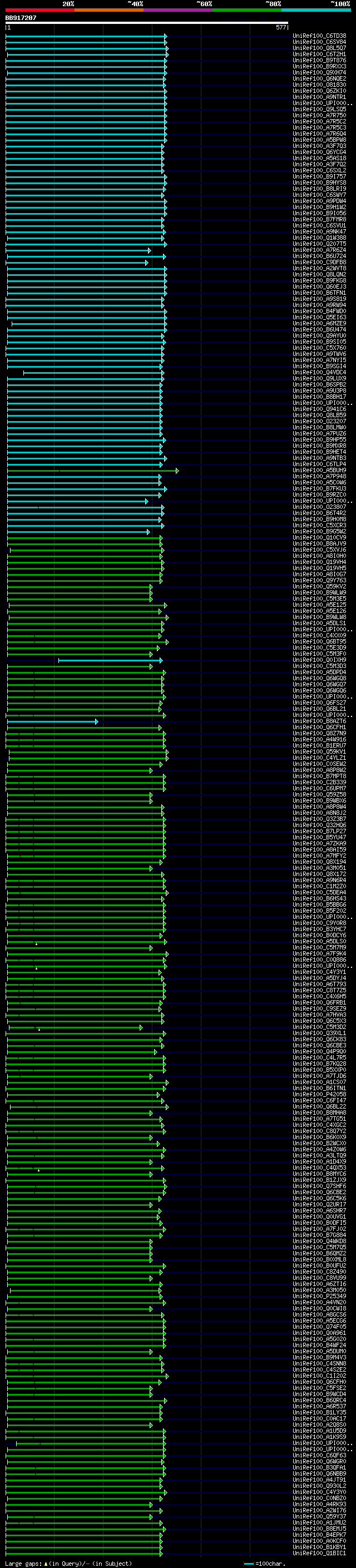
Task: Select hit label UniRef100_Q10CV9
Action: (319, 537)
